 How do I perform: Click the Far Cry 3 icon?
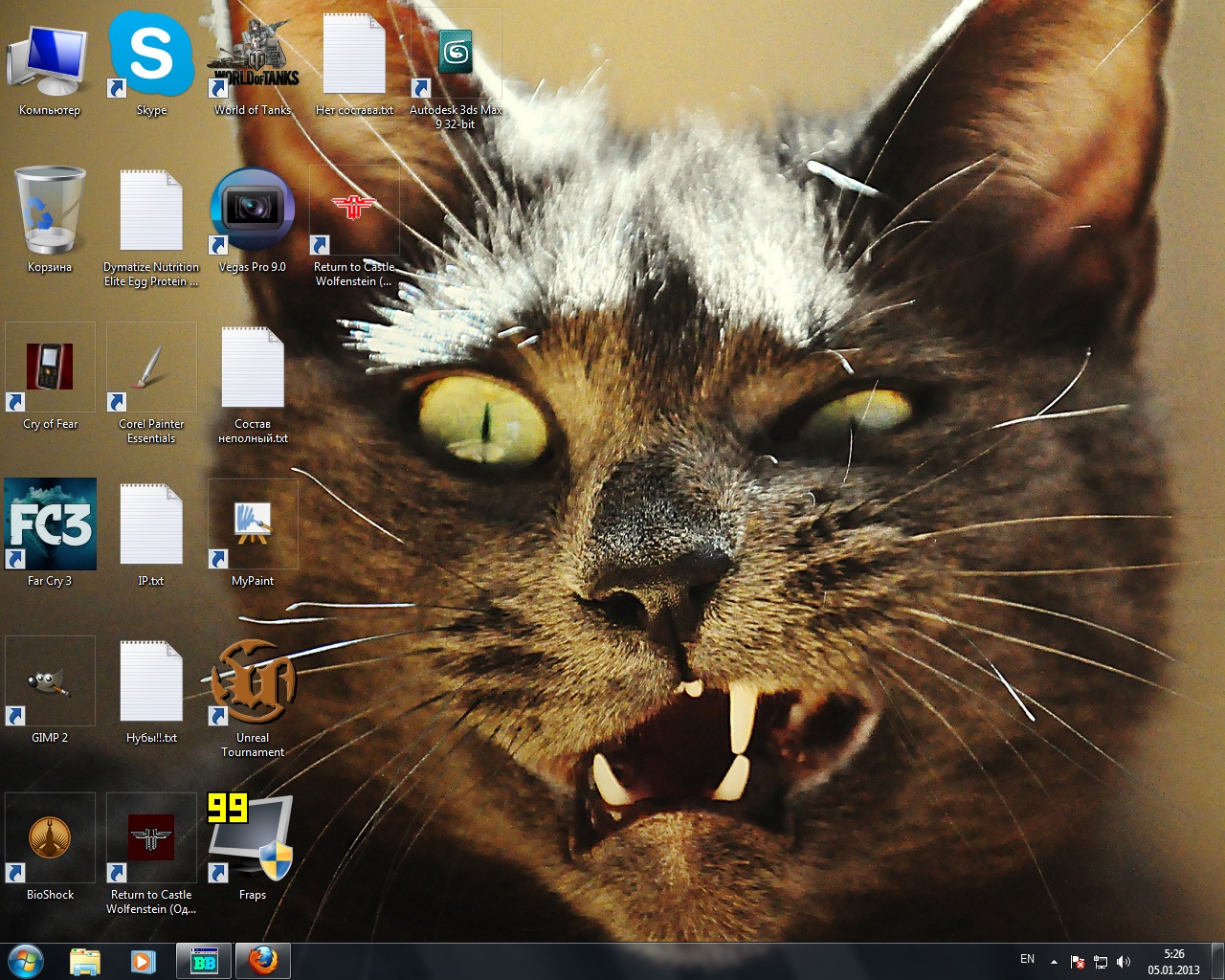(x=50, y=524)
